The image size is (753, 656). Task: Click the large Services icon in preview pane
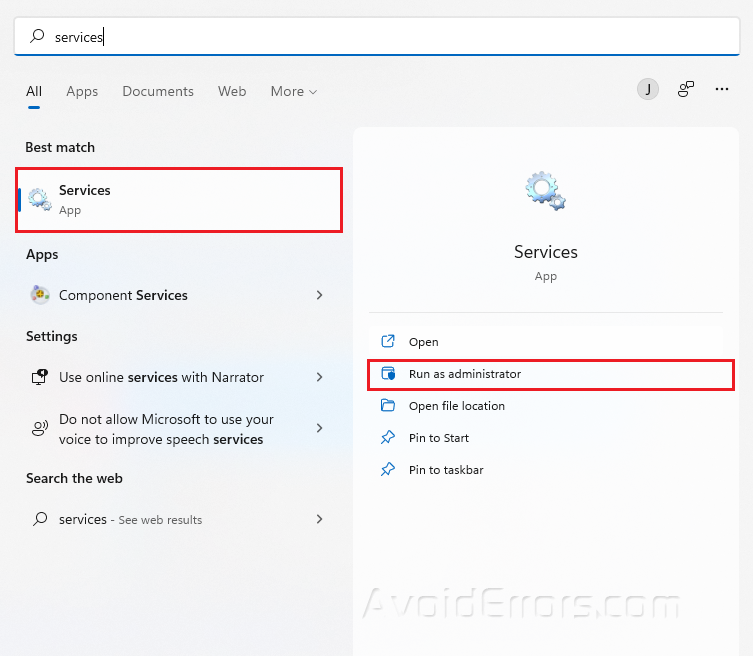click(545, 191)
